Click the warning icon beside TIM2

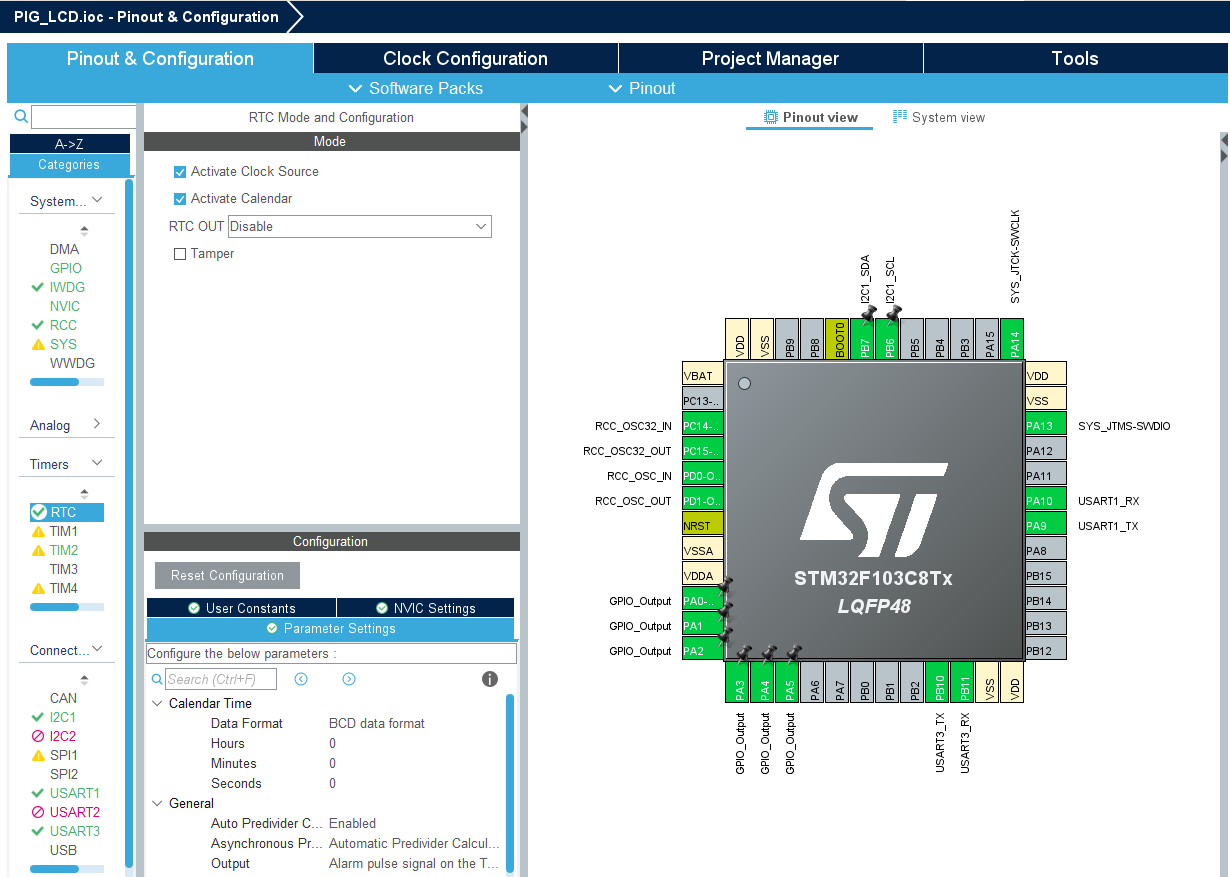coord(38,550)
